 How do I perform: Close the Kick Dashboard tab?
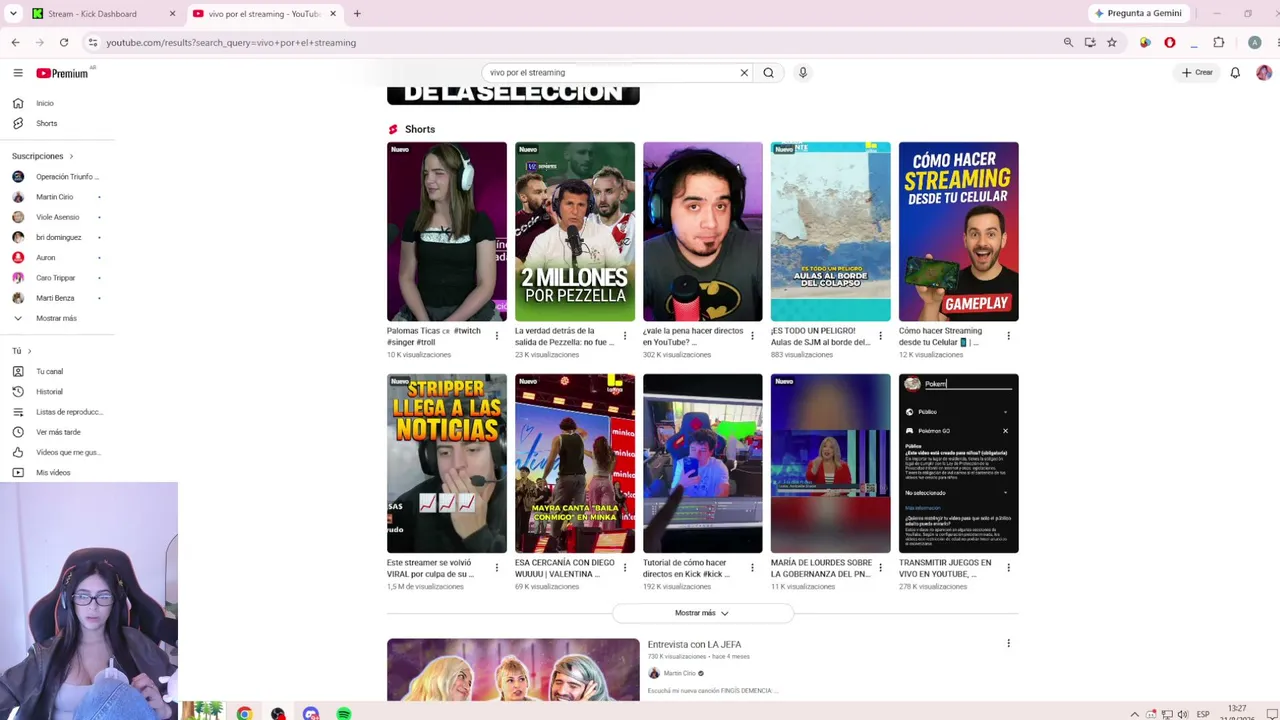172,14
